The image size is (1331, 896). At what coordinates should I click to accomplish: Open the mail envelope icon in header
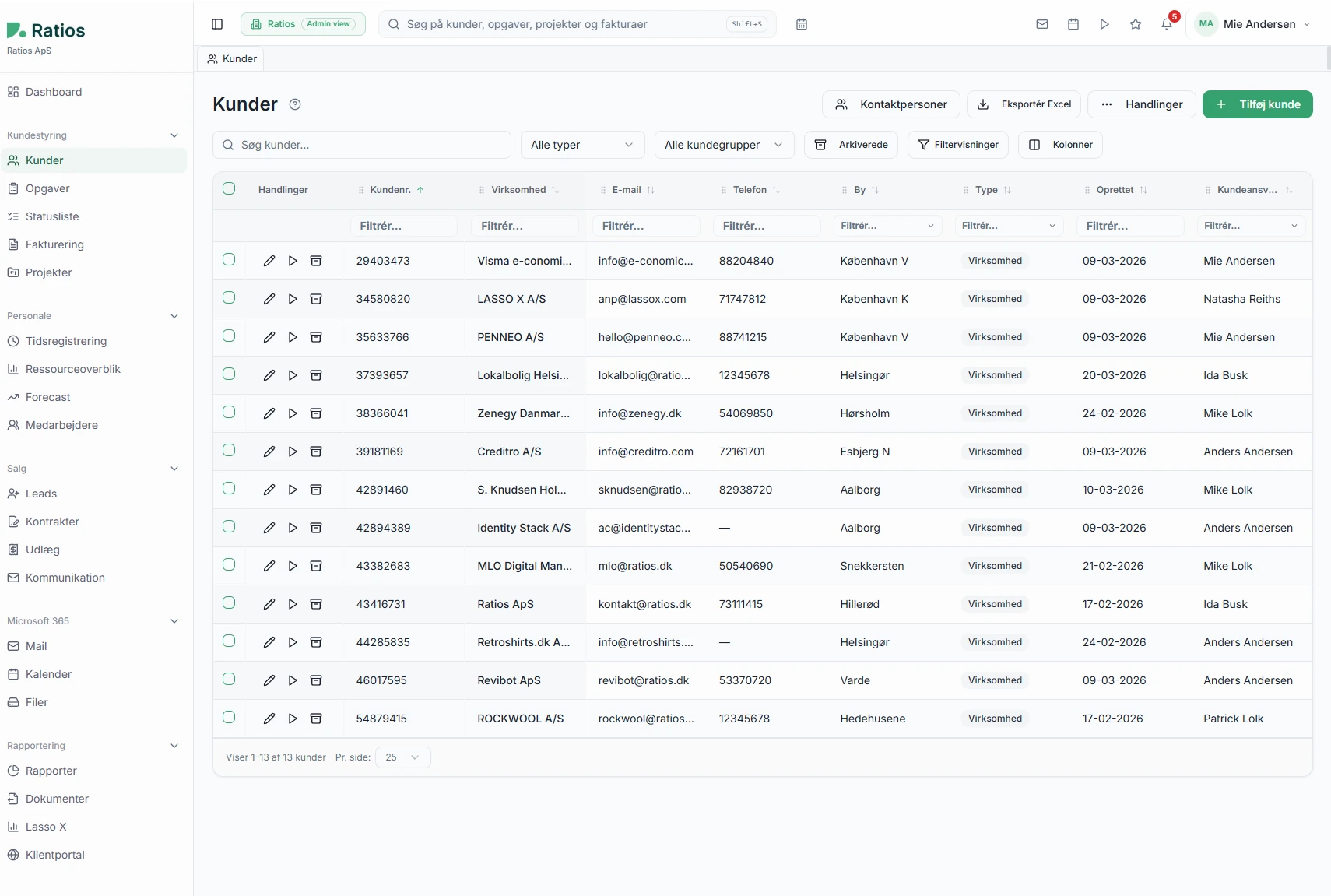[1042, 24]
